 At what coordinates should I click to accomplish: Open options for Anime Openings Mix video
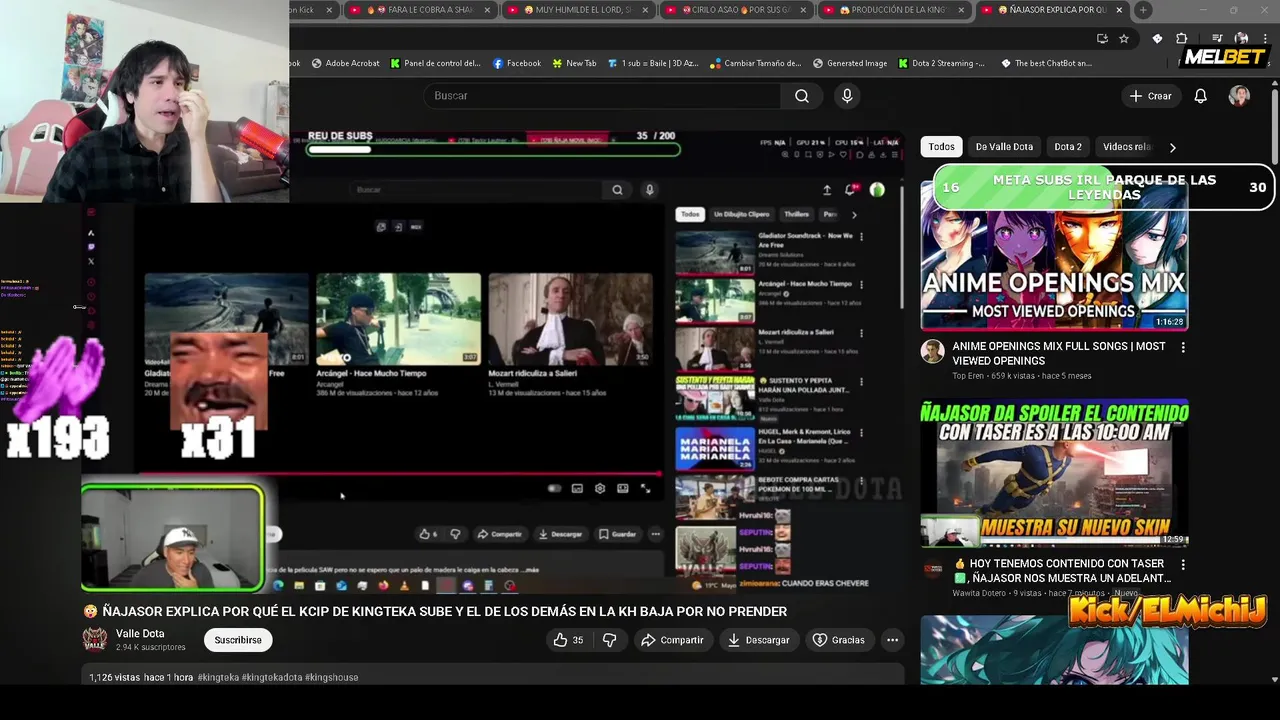tap(1183, 347)
